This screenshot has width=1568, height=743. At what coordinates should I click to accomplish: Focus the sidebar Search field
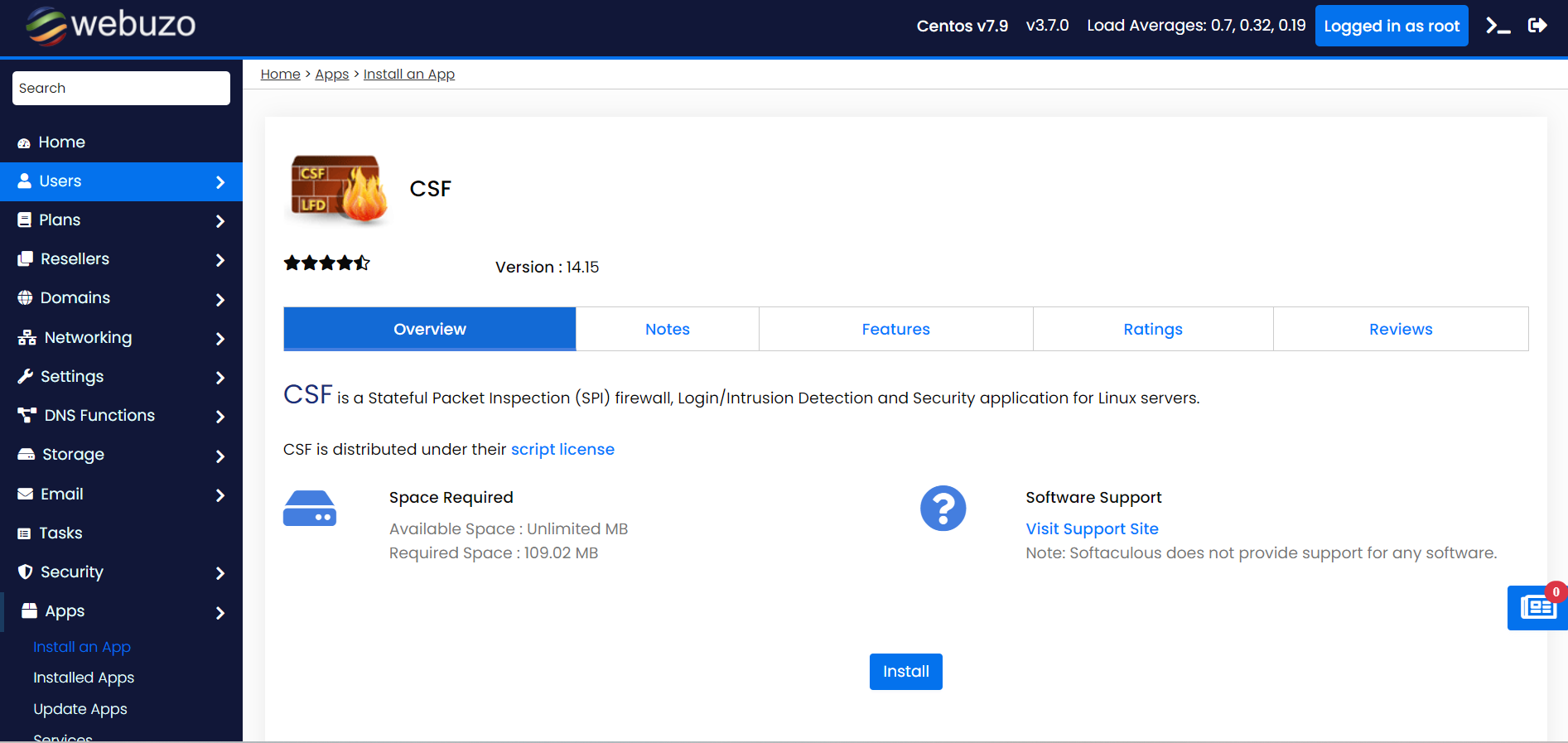(121, 89)
